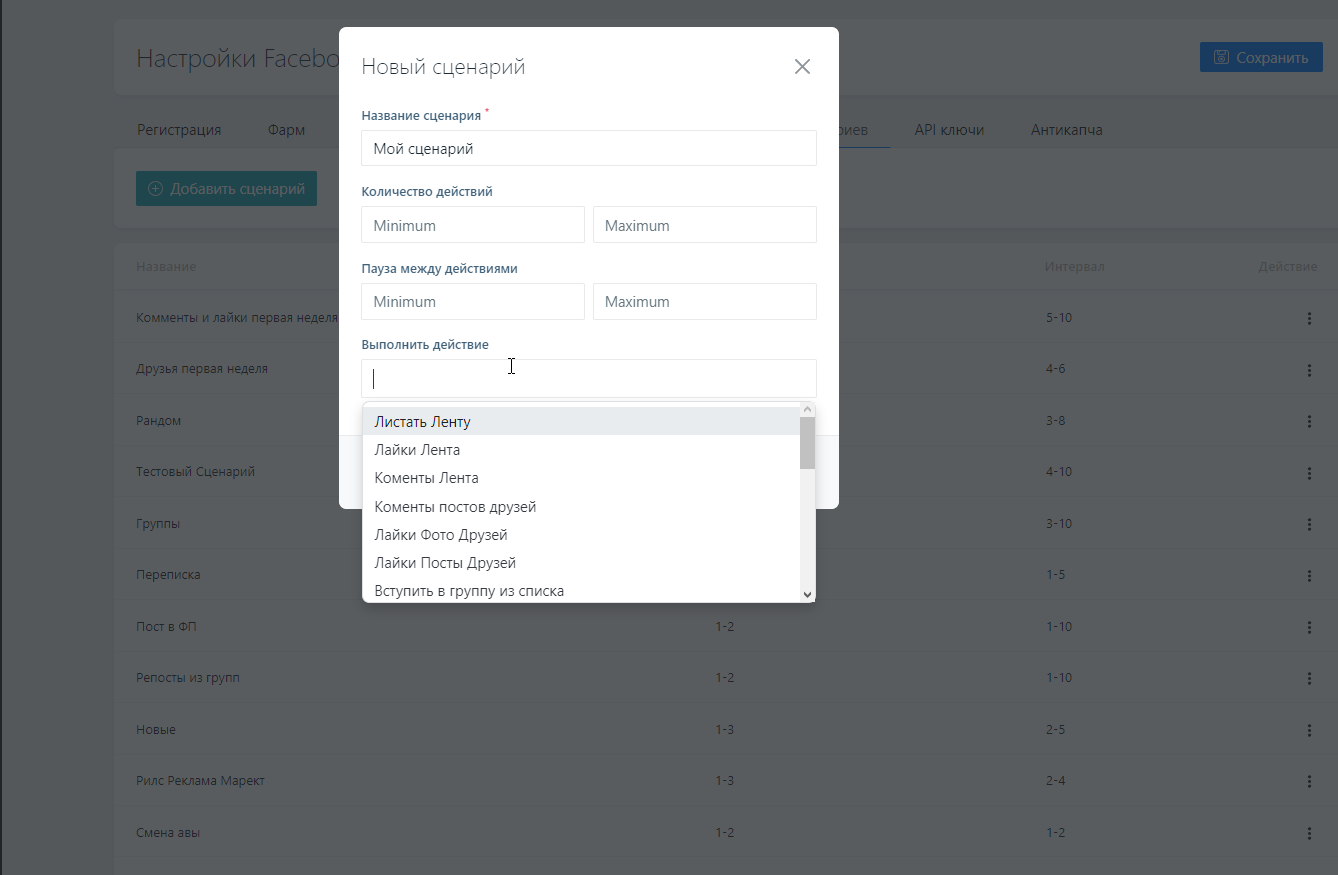The height and width of the screenshot is (875, 1338).
Task: Open the Антикапча tab
Action: 1066,130
